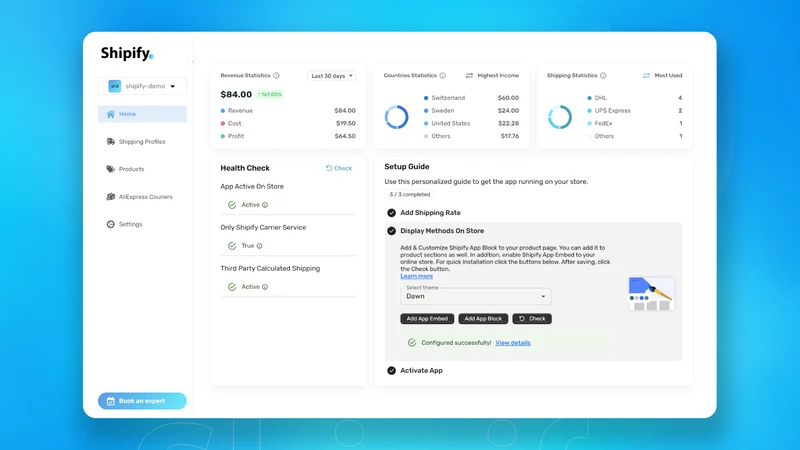This screenshot has height=450, width=800.
Task: Click the Switzerland country row
Action: point(471,98)
